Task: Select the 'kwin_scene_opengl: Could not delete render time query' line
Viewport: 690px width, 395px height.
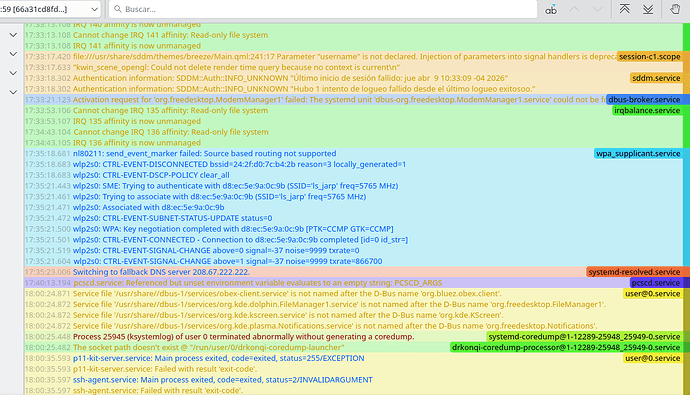Action: pos(236,67)
